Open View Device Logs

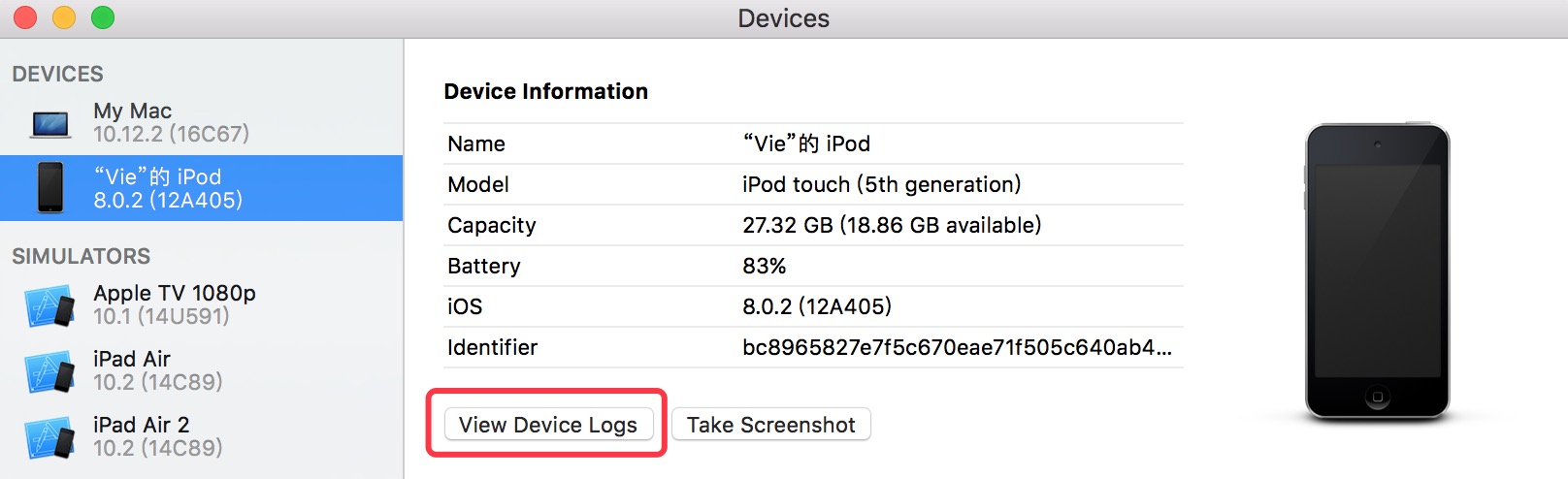pyautogui.click(x=548, y=425)
